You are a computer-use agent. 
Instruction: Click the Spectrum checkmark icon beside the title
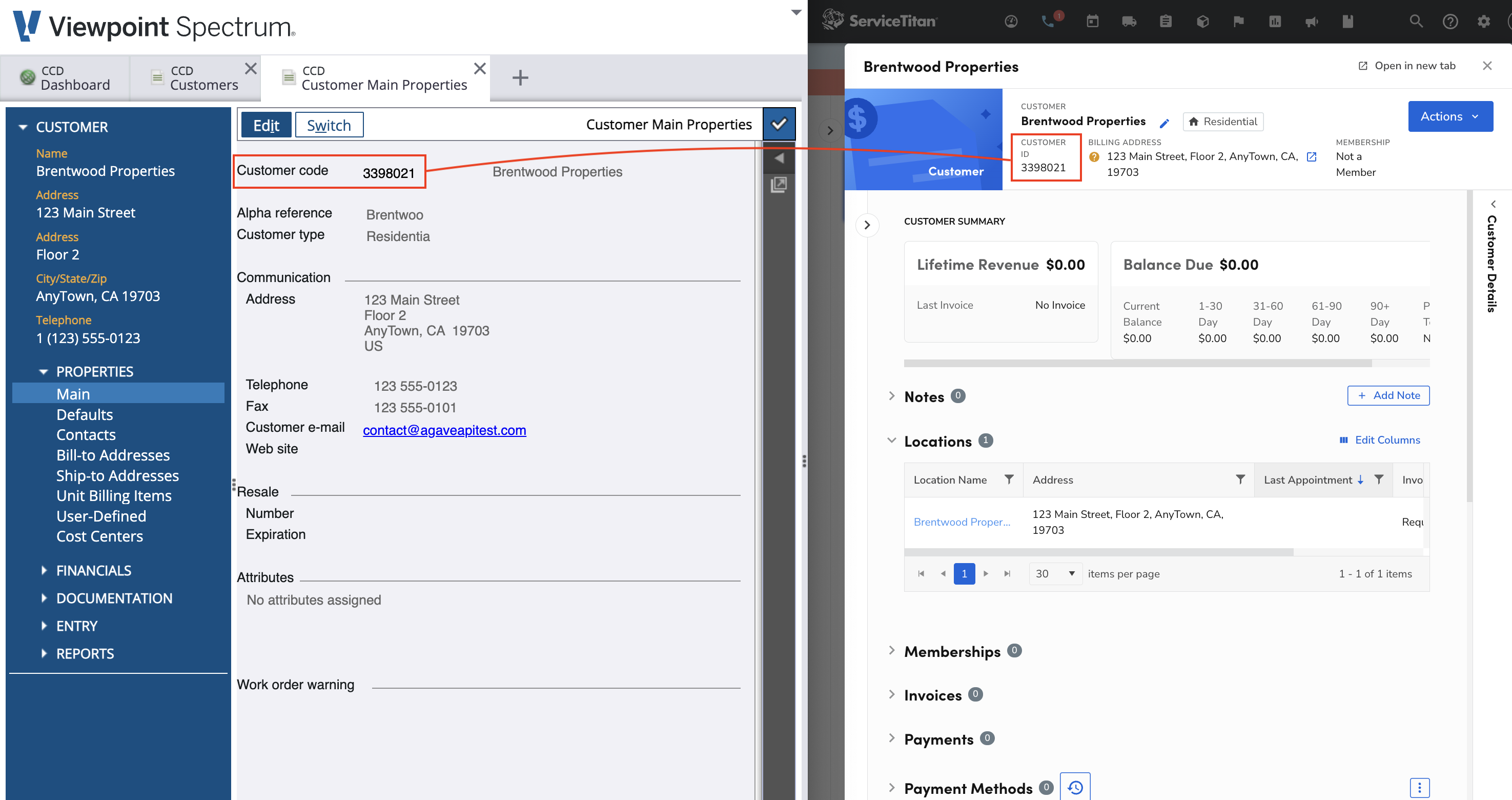779,124
